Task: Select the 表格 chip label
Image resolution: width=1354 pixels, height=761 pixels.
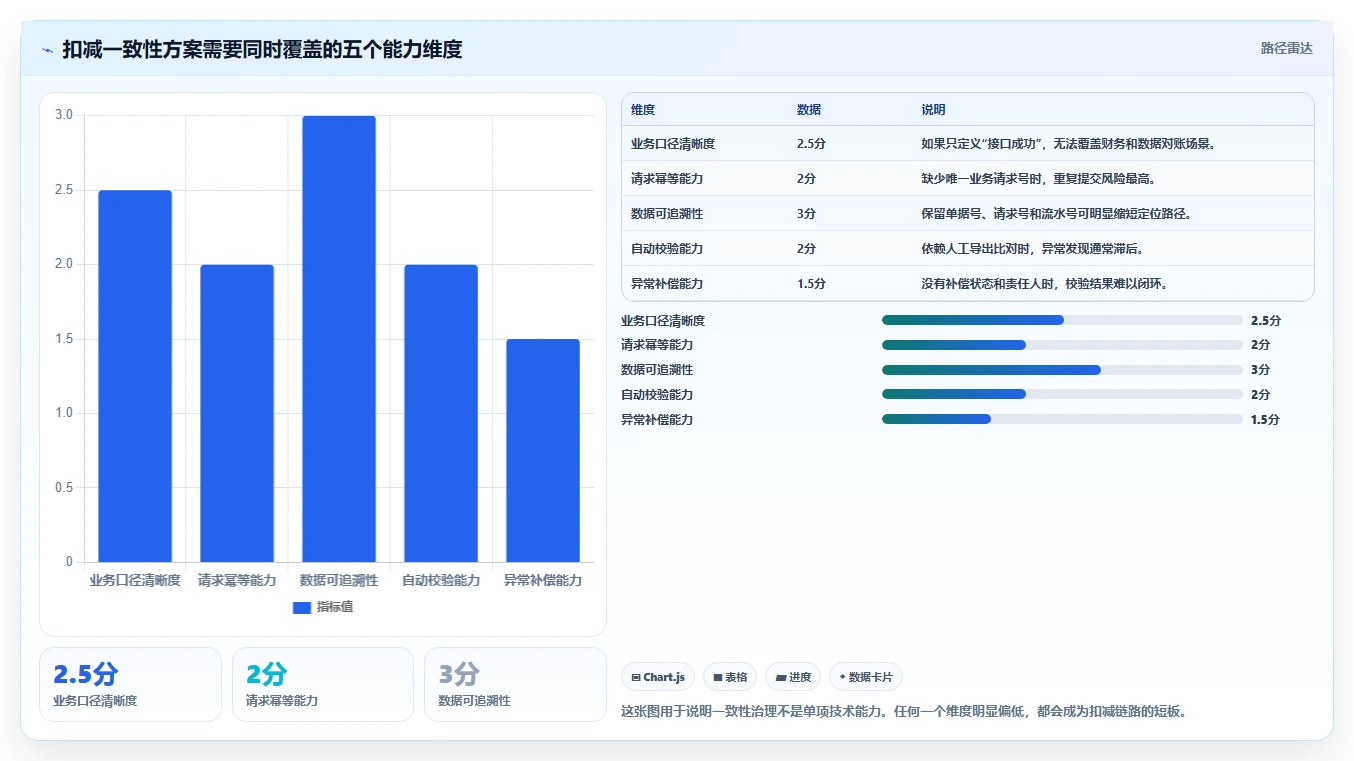Action: coord(736,678)
